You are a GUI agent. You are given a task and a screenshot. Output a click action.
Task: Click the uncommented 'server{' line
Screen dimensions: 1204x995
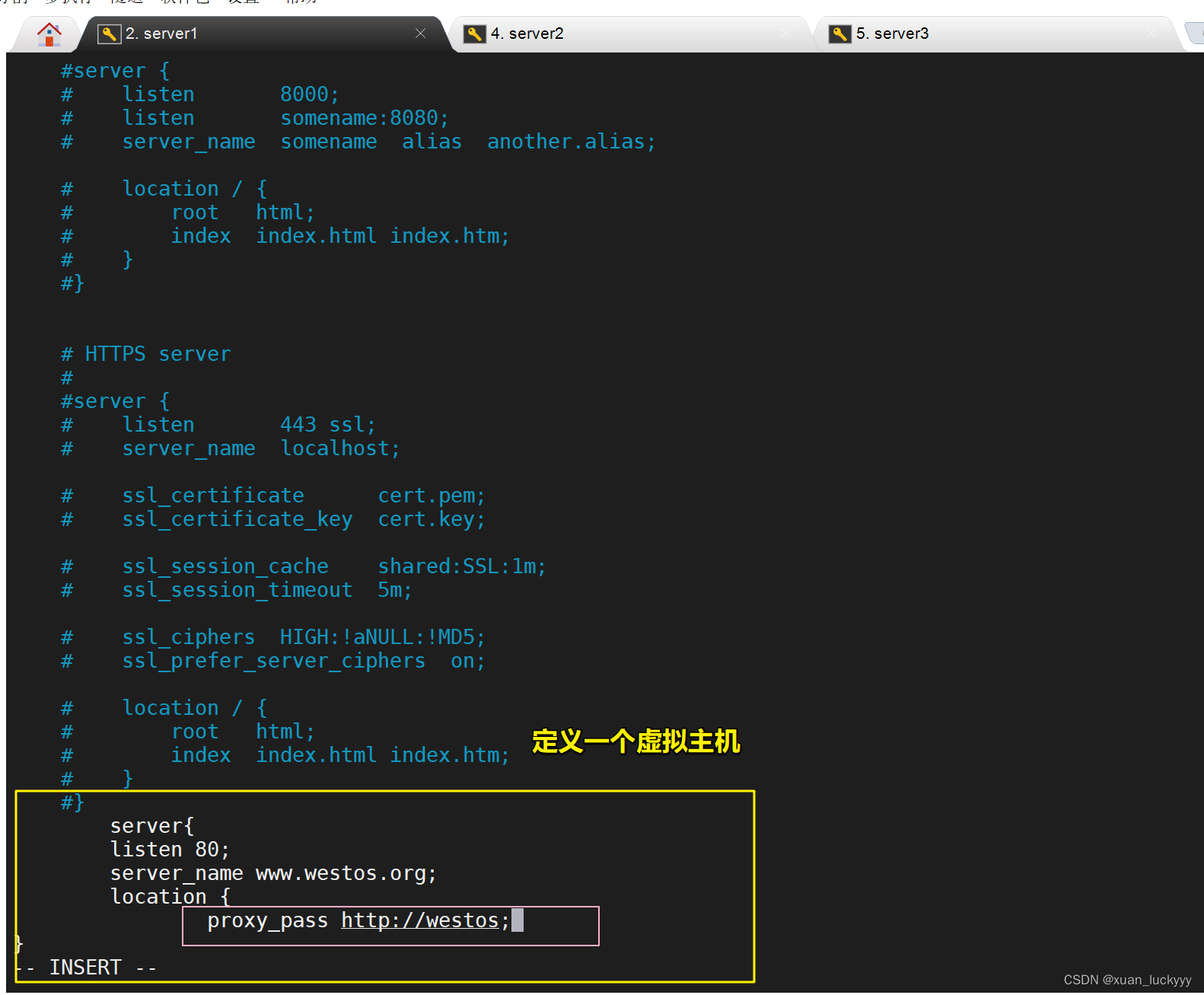coord(152,826)
